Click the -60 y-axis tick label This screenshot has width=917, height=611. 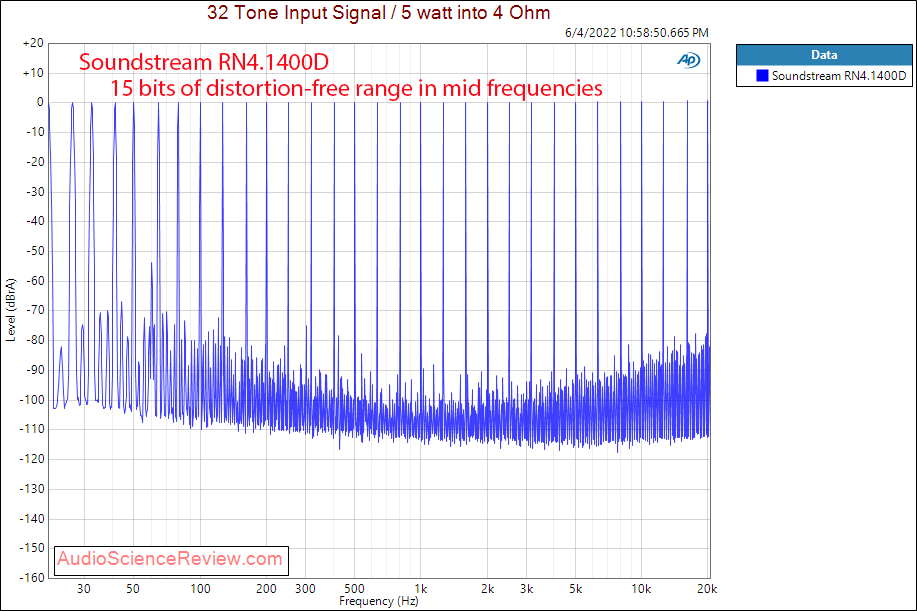[35, 281]
